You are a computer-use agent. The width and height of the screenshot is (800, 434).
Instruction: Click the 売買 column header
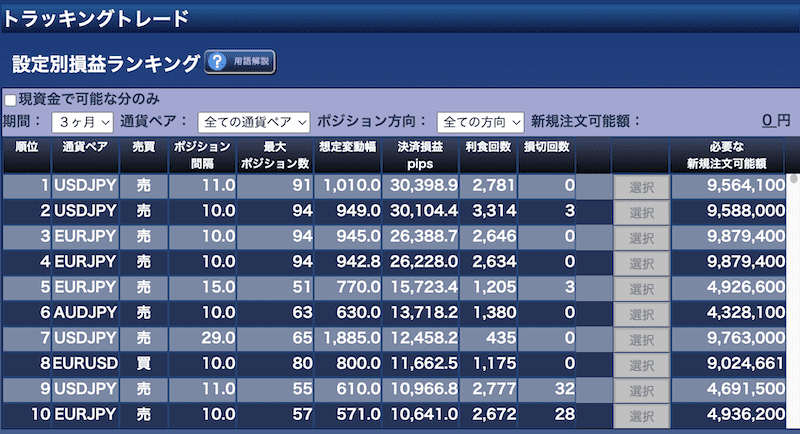(144, 155)
